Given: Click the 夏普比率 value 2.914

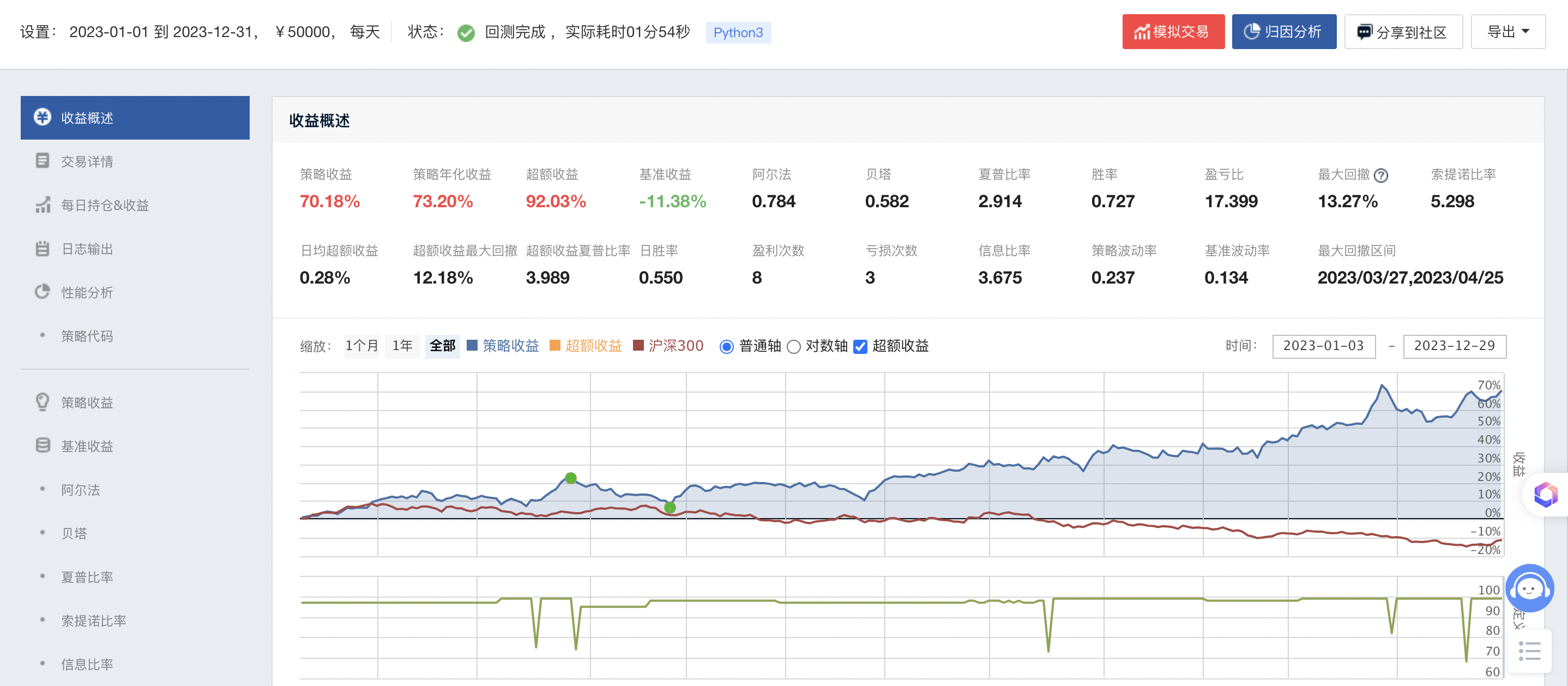Looking at the screenshot, I should tap(999, 201).
